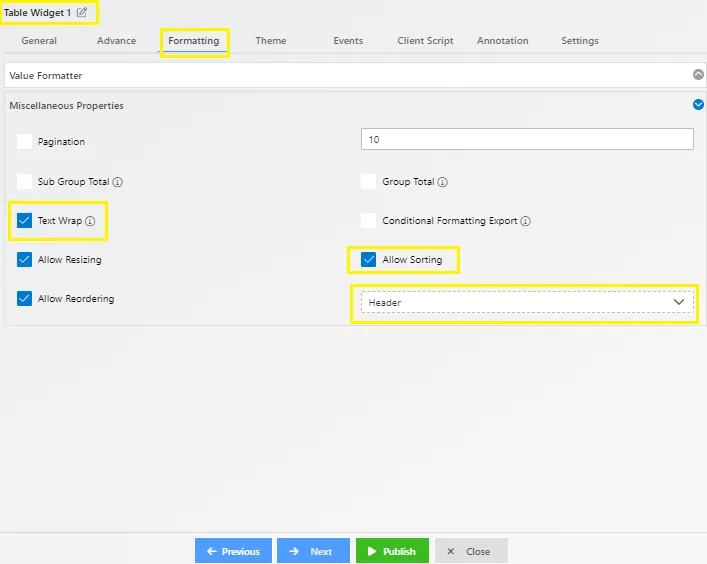This screenshot has height=564, width=707.
Task: Open the Annotation tab
Action: [x=503, y=41]
